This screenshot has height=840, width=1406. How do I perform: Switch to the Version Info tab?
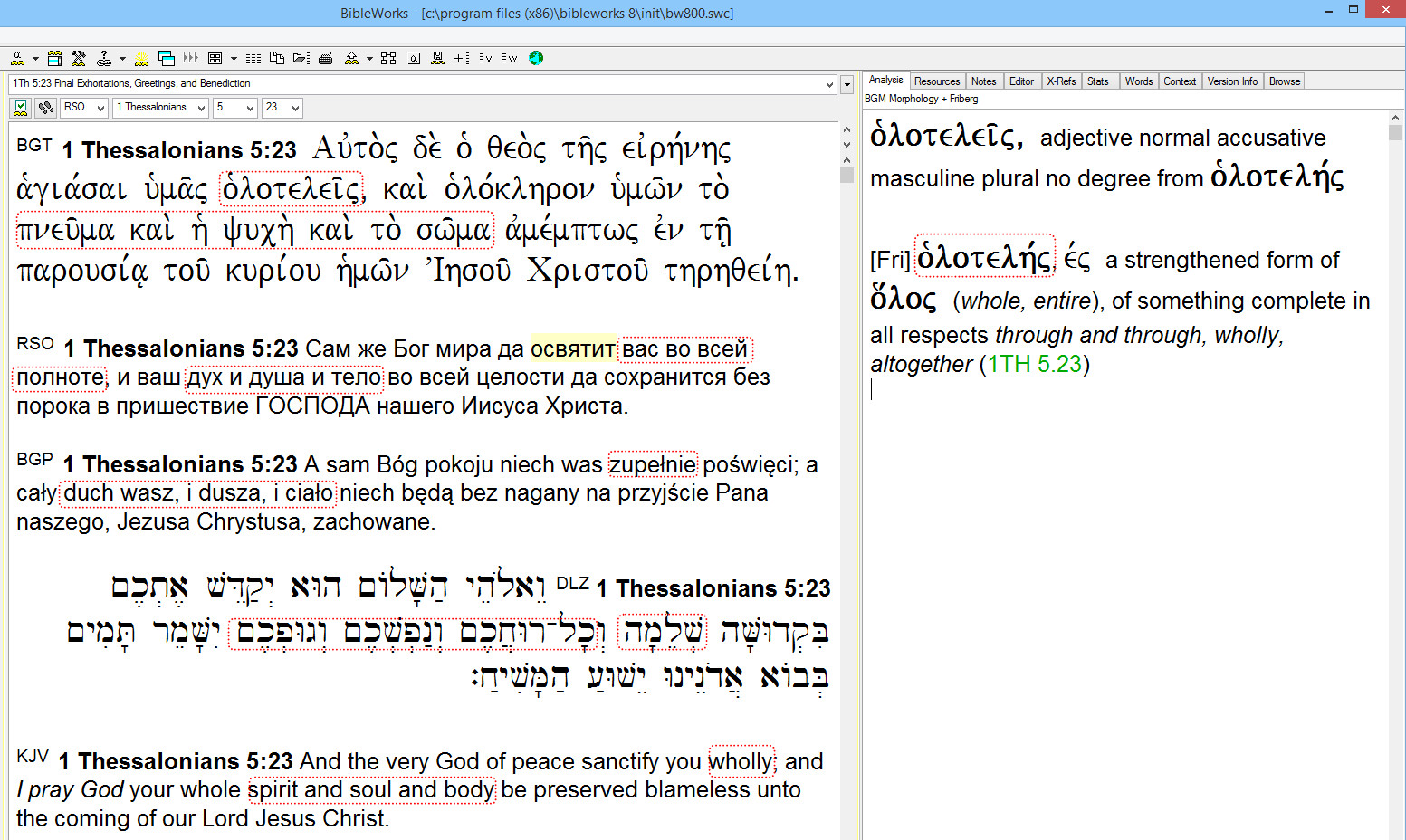tap(1232, 81)
